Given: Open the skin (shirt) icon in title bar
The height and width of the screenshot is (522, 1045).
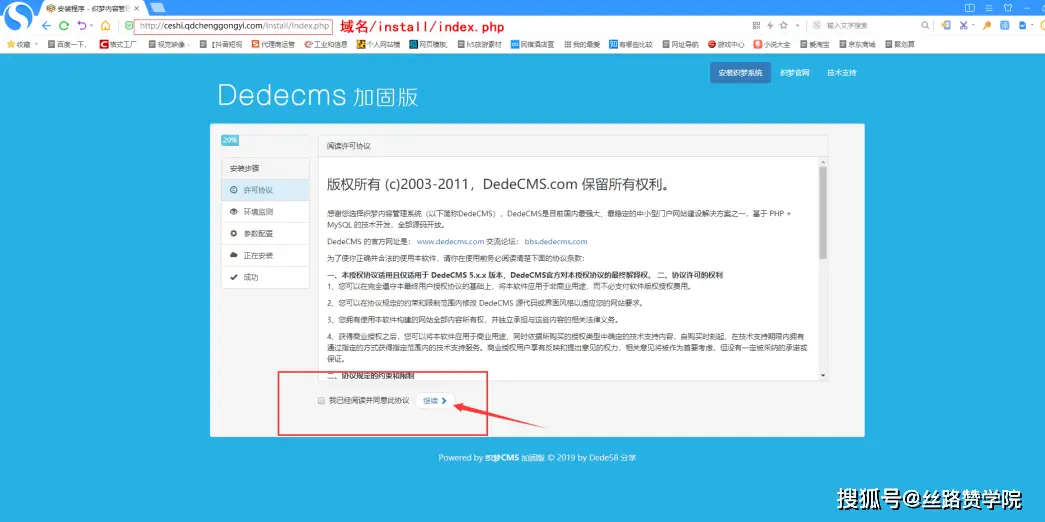Looking at the screenshot, I should click(1008, 8).
